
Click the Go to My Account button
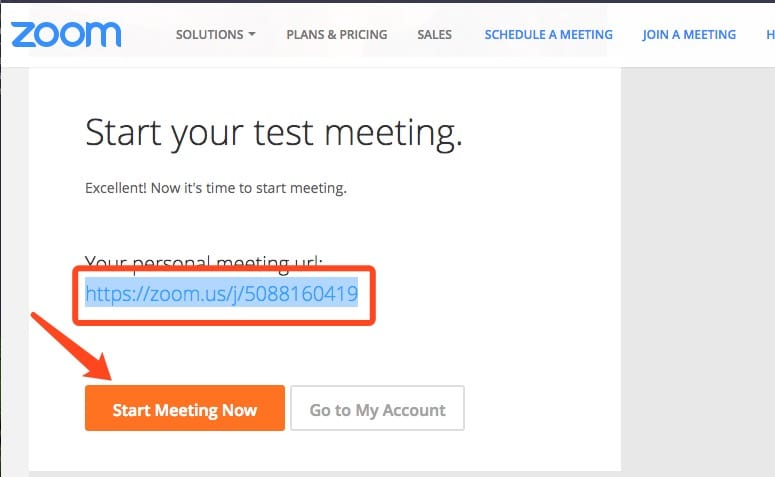click(377, 409)
